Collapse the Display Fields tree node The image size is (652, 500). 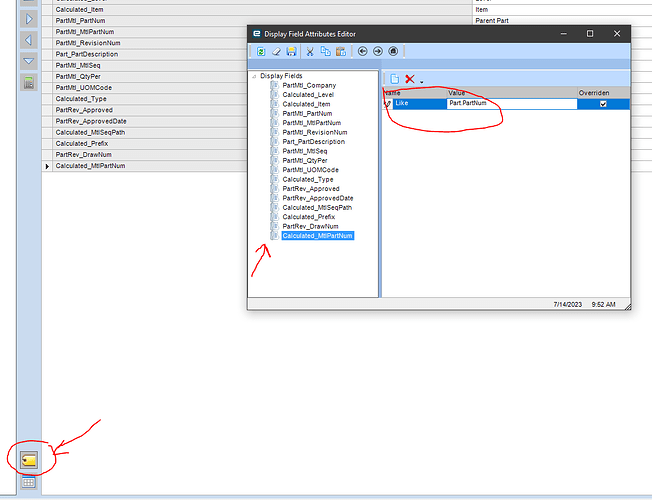point(254,76)
